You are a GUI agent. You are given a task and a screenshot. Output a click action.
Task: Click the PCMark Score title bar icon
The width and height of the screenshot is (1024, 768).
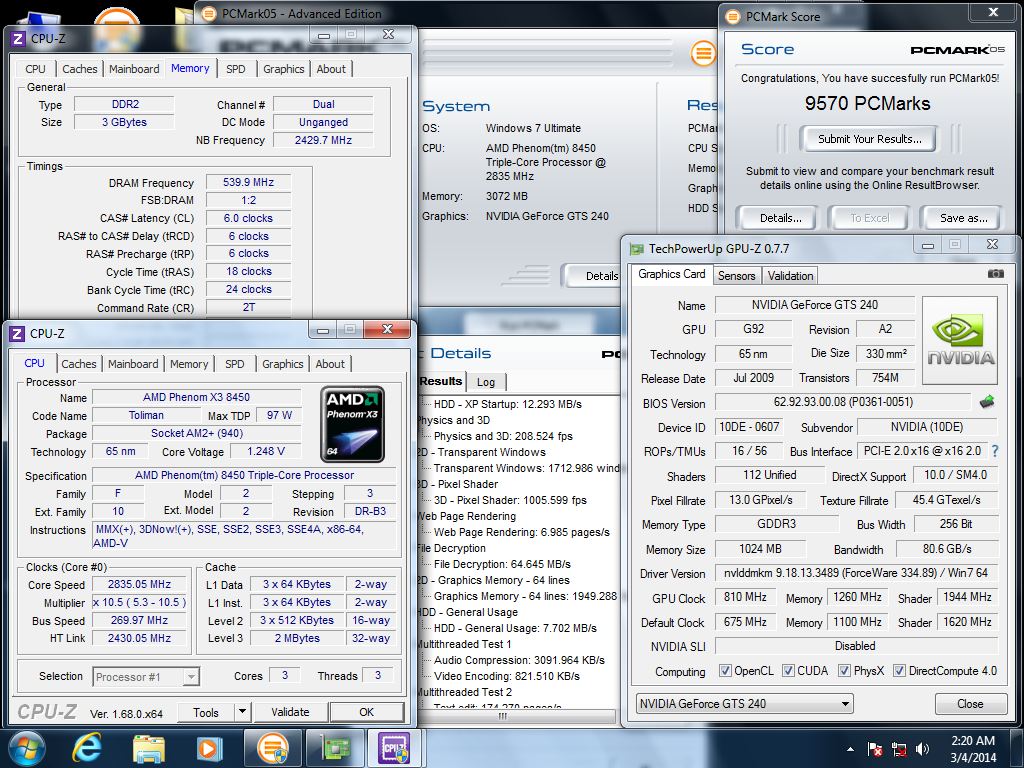(733, 17)
